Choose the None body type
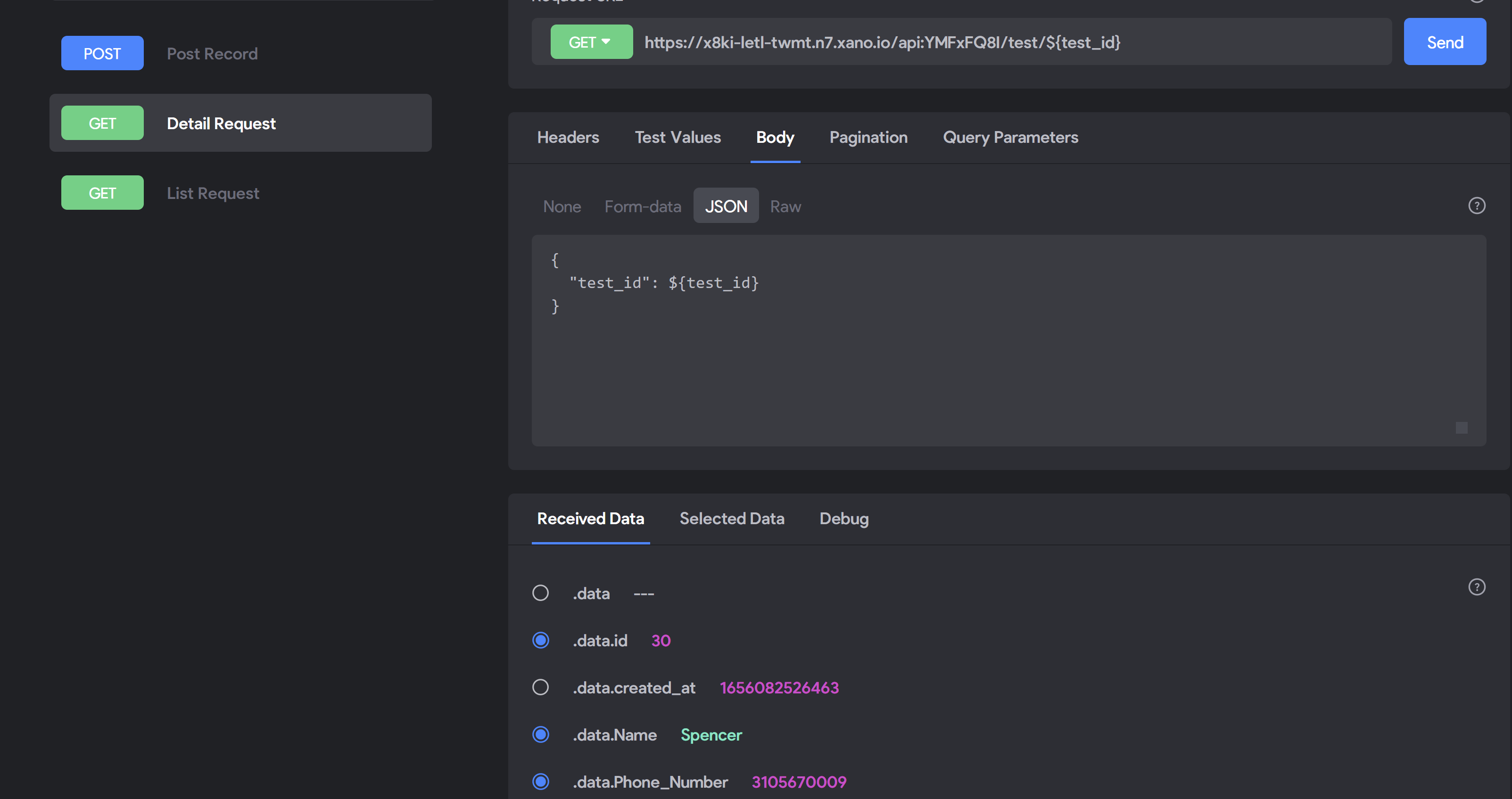This screenshot has width=1512, height=799. (562, 206)
